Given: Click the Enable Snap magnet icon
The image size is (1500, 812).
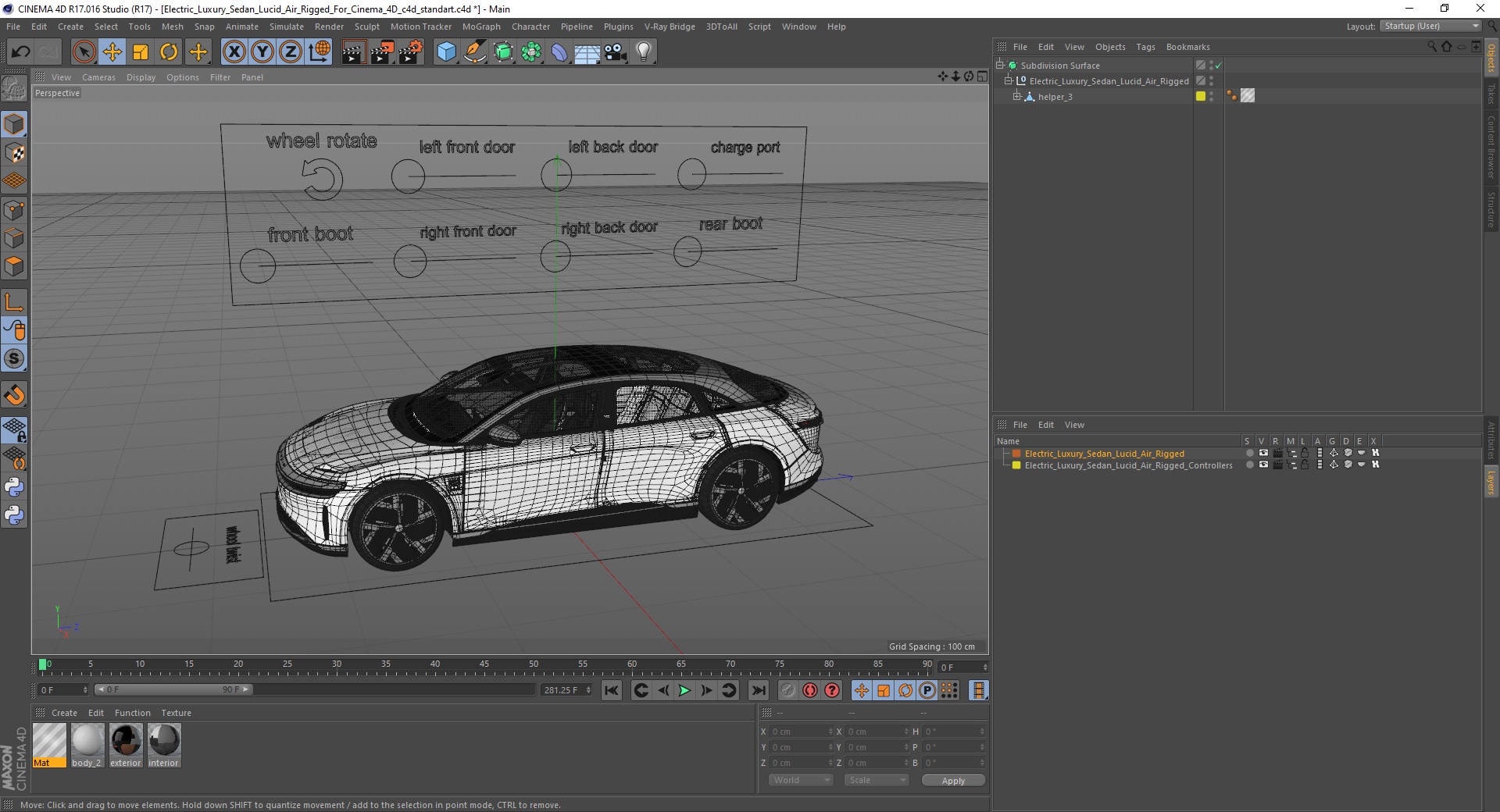Looking at the screenshot, I should point(14,395).
